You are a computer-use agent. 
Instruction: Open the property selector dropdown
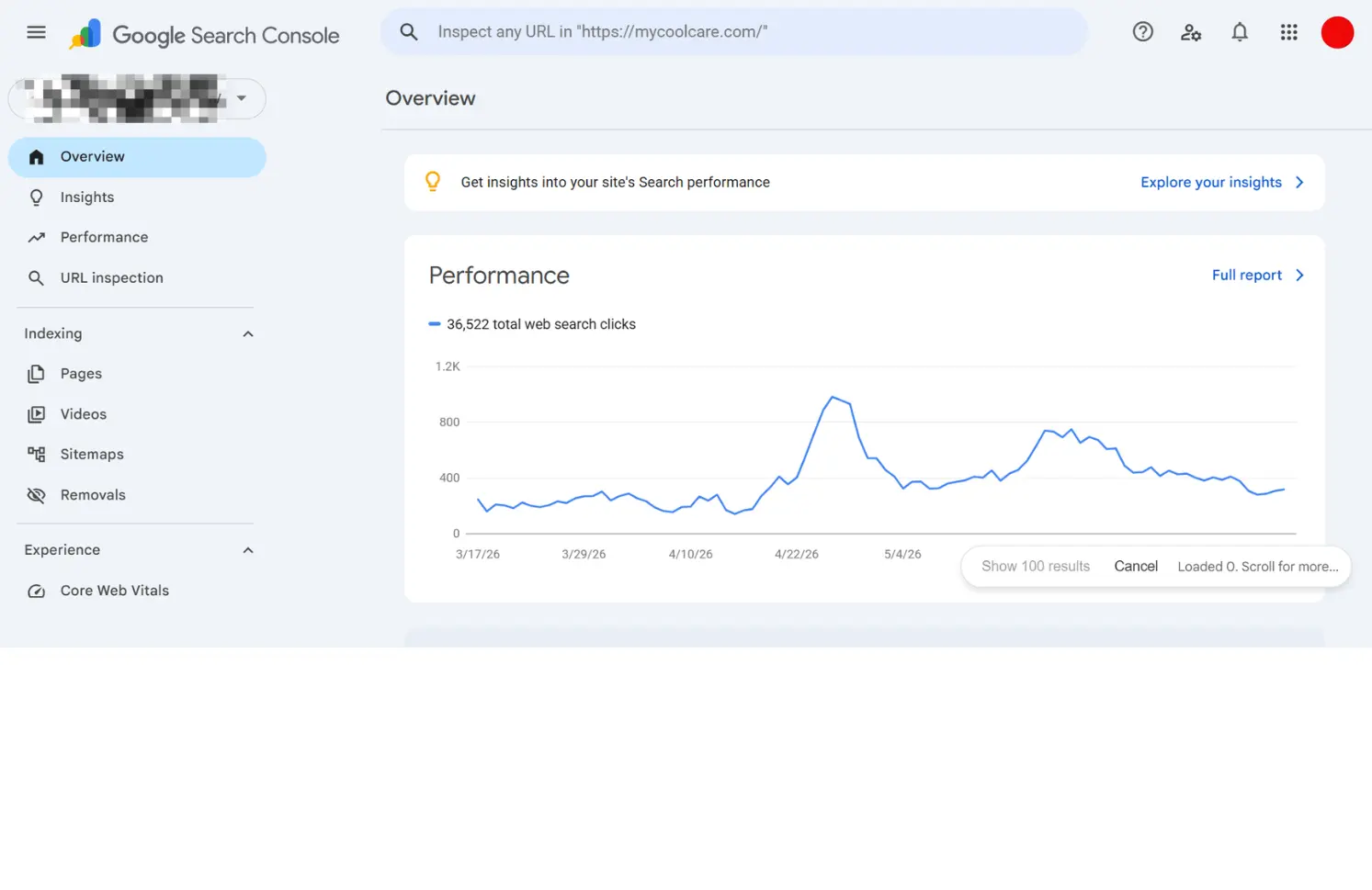137,98
